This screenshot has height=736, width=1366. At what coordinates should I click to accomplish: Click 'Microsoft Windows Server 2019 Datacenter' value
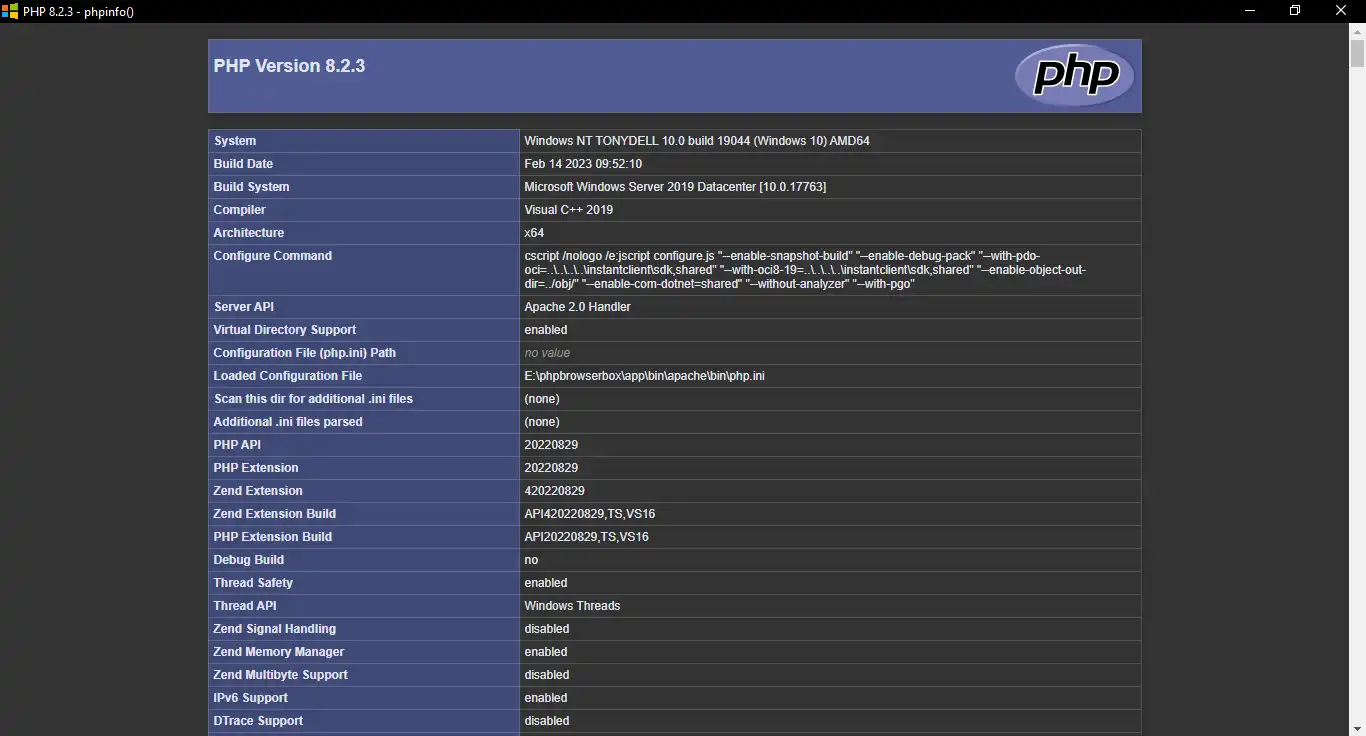pyautogui.click(x=675, y=187)
